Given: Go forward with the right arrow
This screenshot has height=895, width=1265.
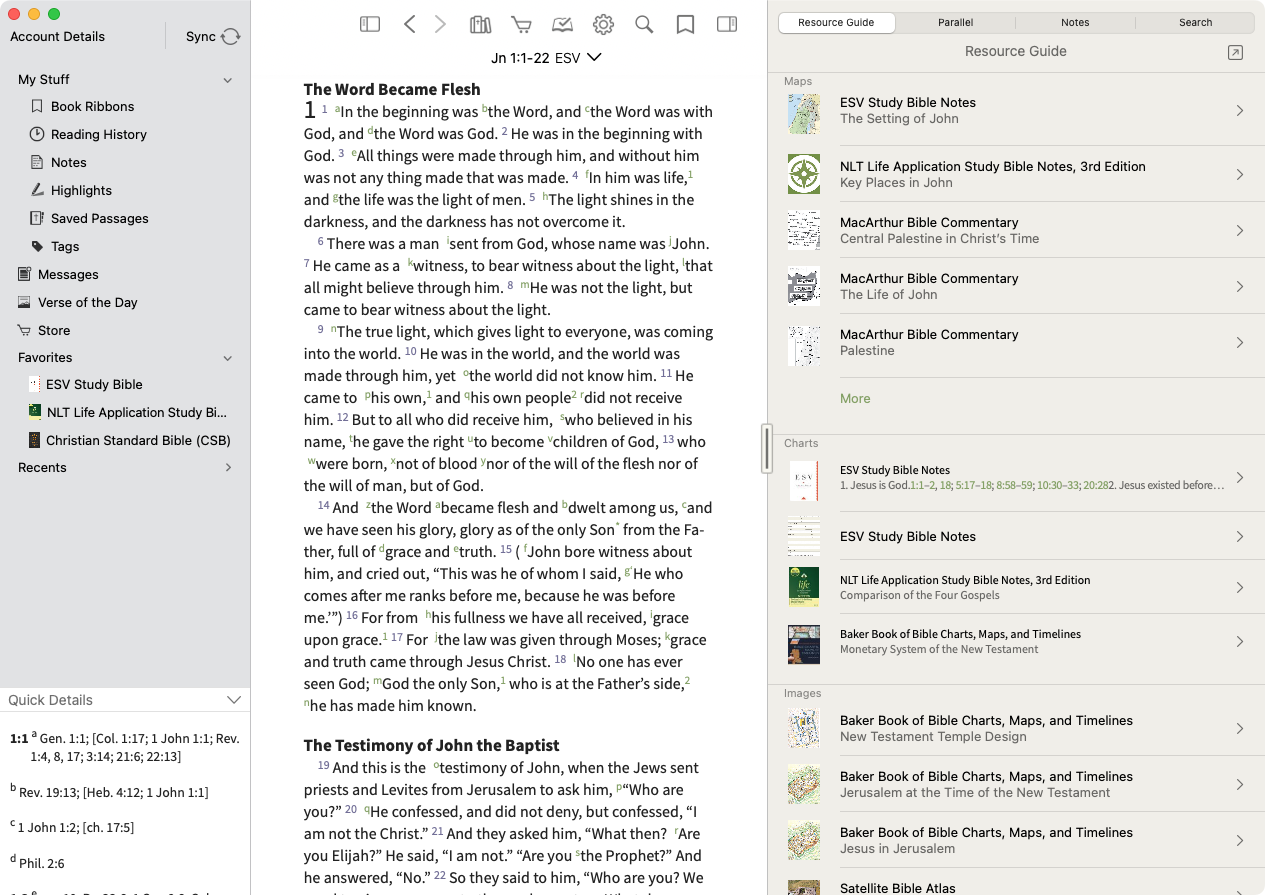Looking at the screenshot, I should pyautogui.click(x=440, y=24).
